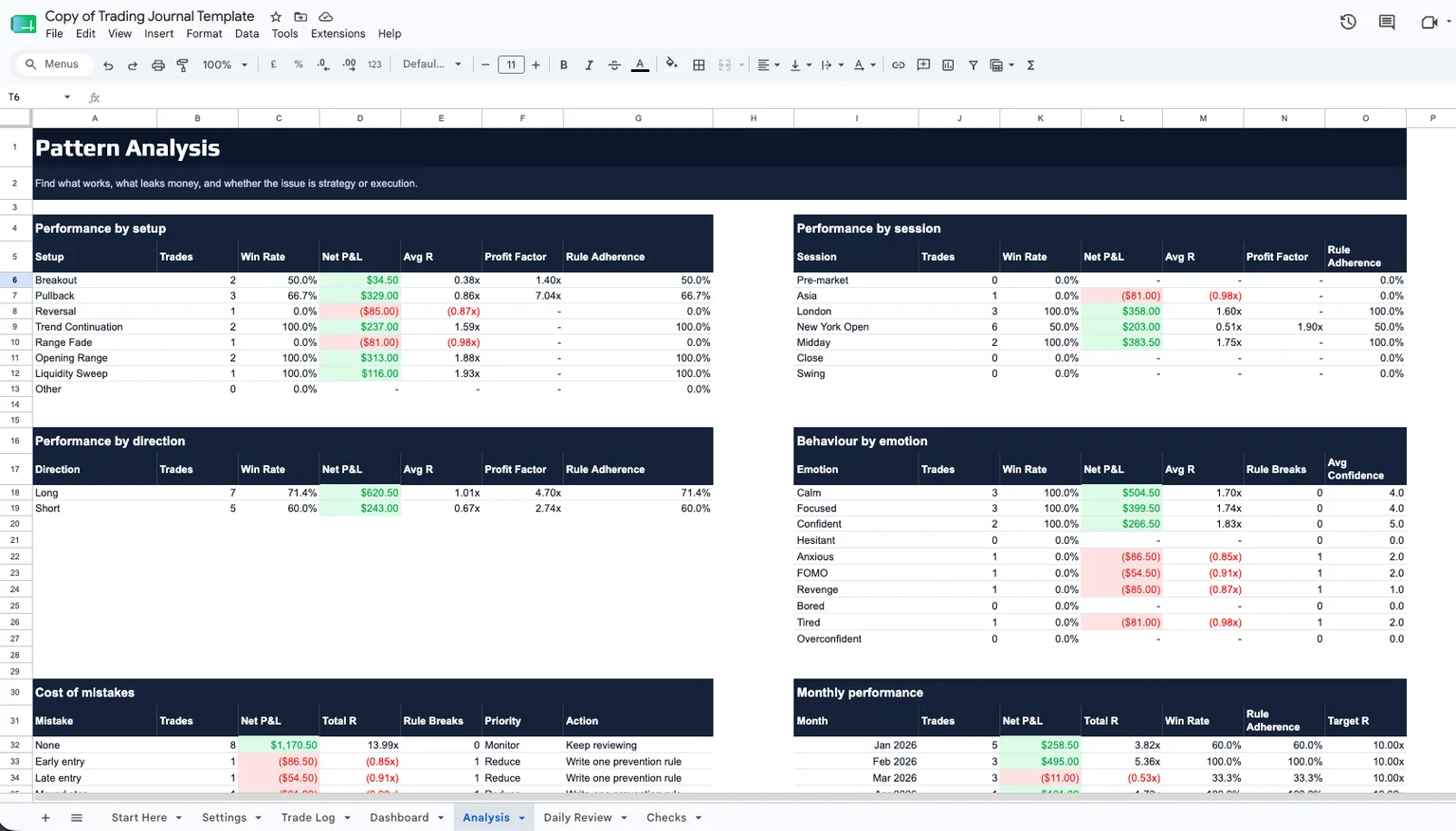Open Analysis tab options arrow

pyautogui.click(x=521, y=819)
